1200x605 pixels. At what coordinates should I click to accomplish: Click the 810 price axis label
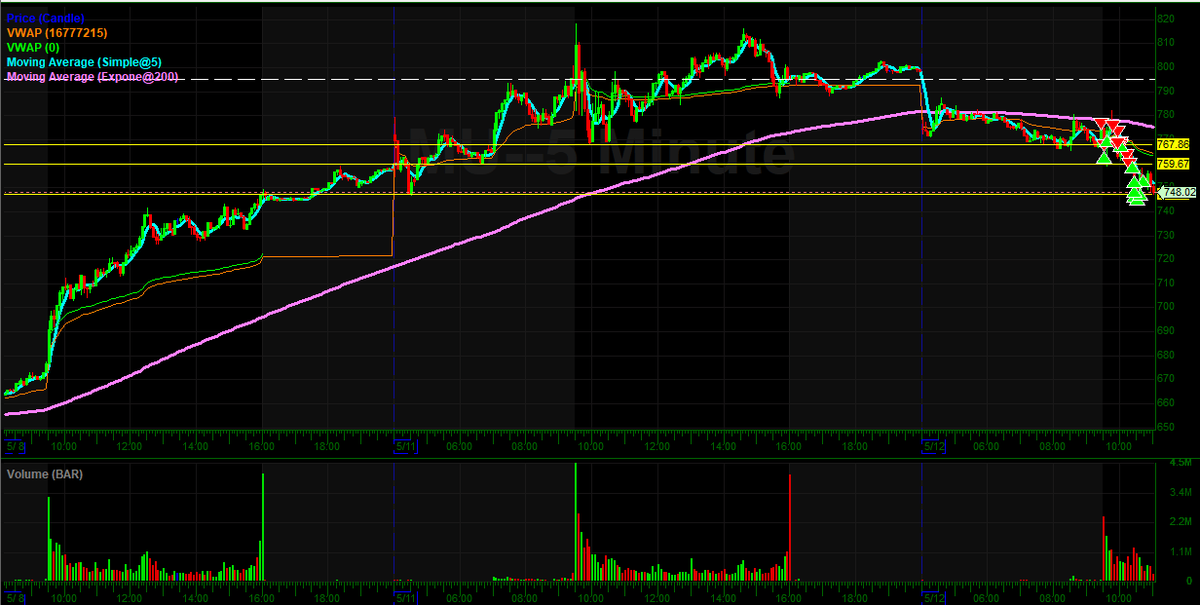click(1165, 43)
